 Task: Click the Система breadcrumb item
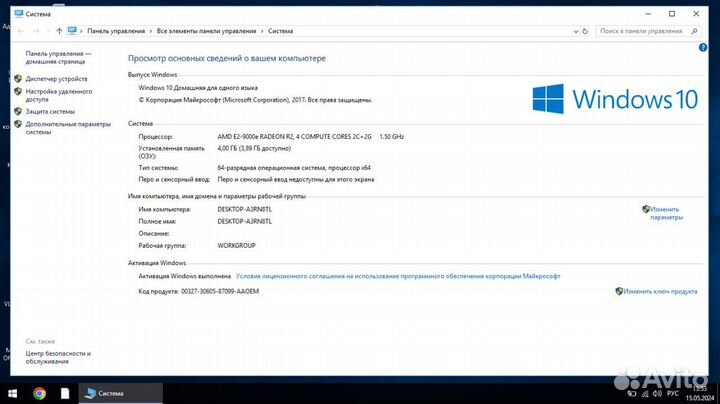click(x=281, y=31)
